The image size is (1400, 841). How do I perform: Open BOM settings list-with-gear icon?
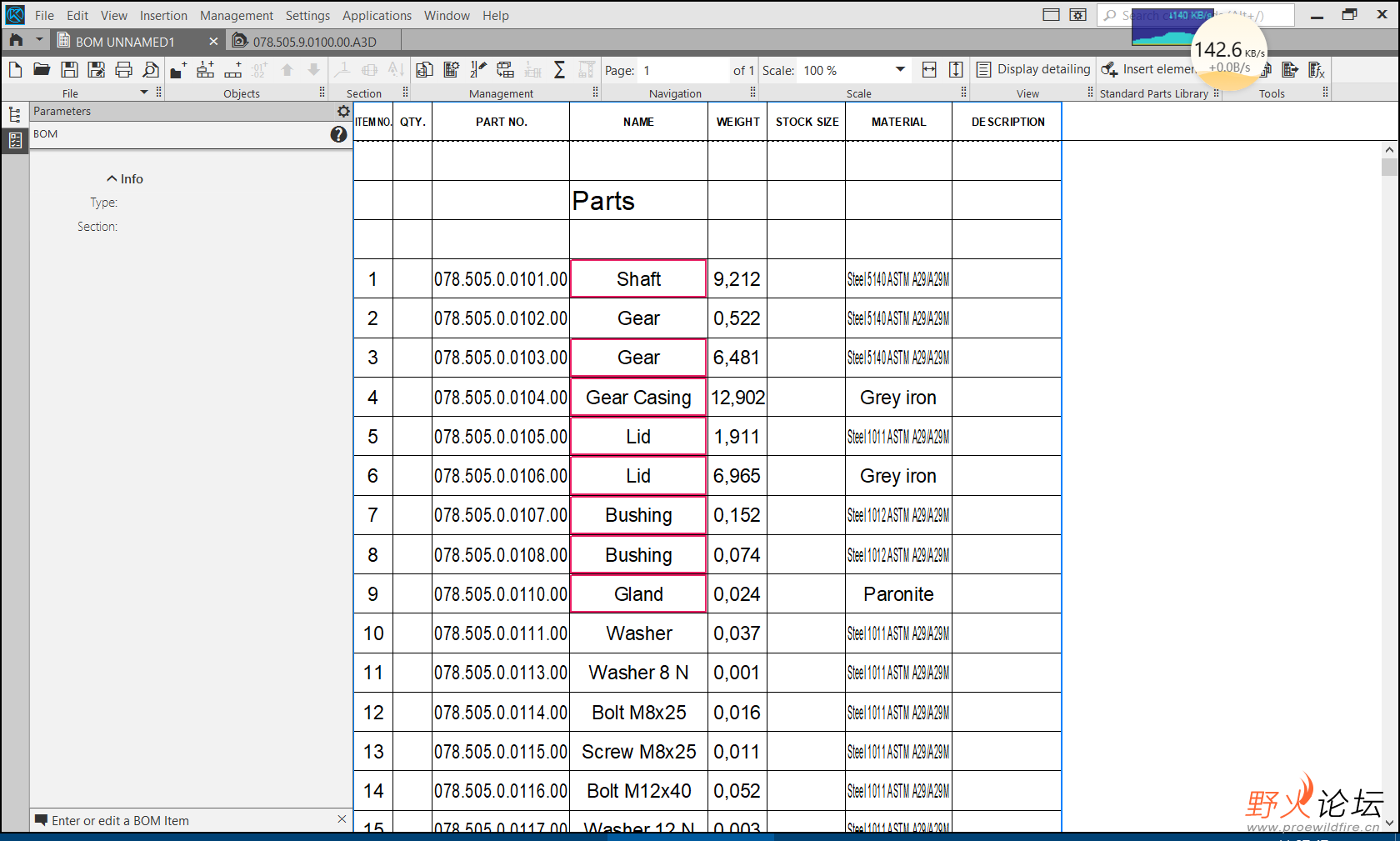tap(452, 70)
